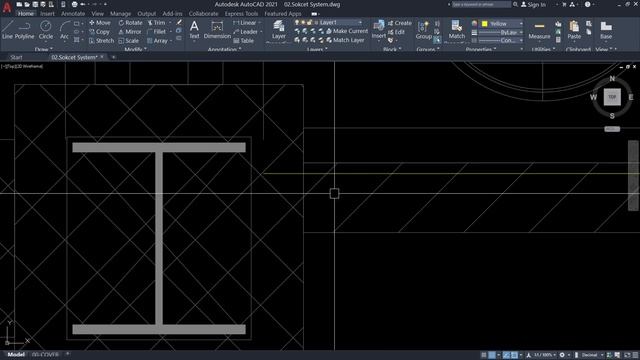Image resolution: width=640 pixels, height=360 pixels.
Task: Toggle the grid display in status bar
Action: click(x=484, y=355)
